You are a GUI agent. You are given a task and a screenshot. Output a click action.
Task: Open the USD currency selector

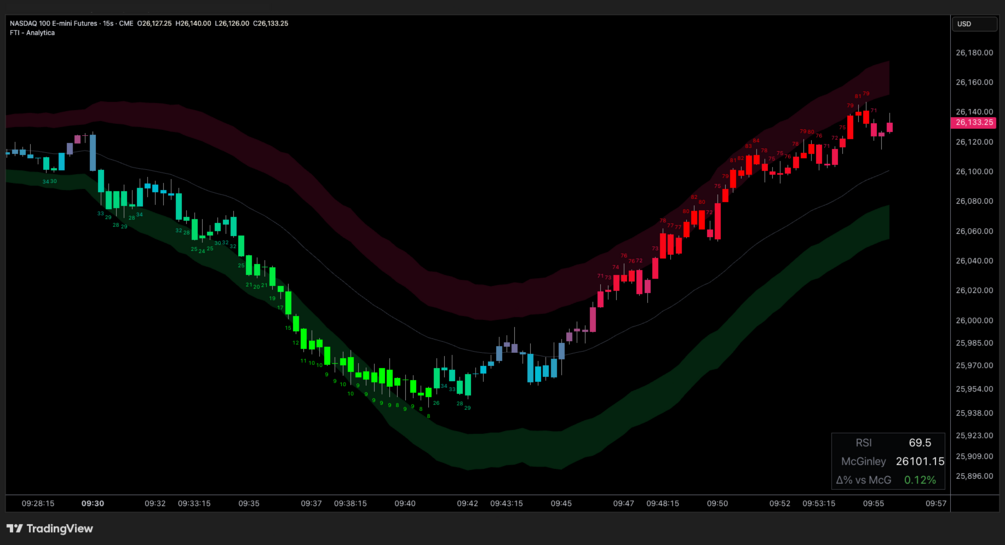[x=974, y=24]
